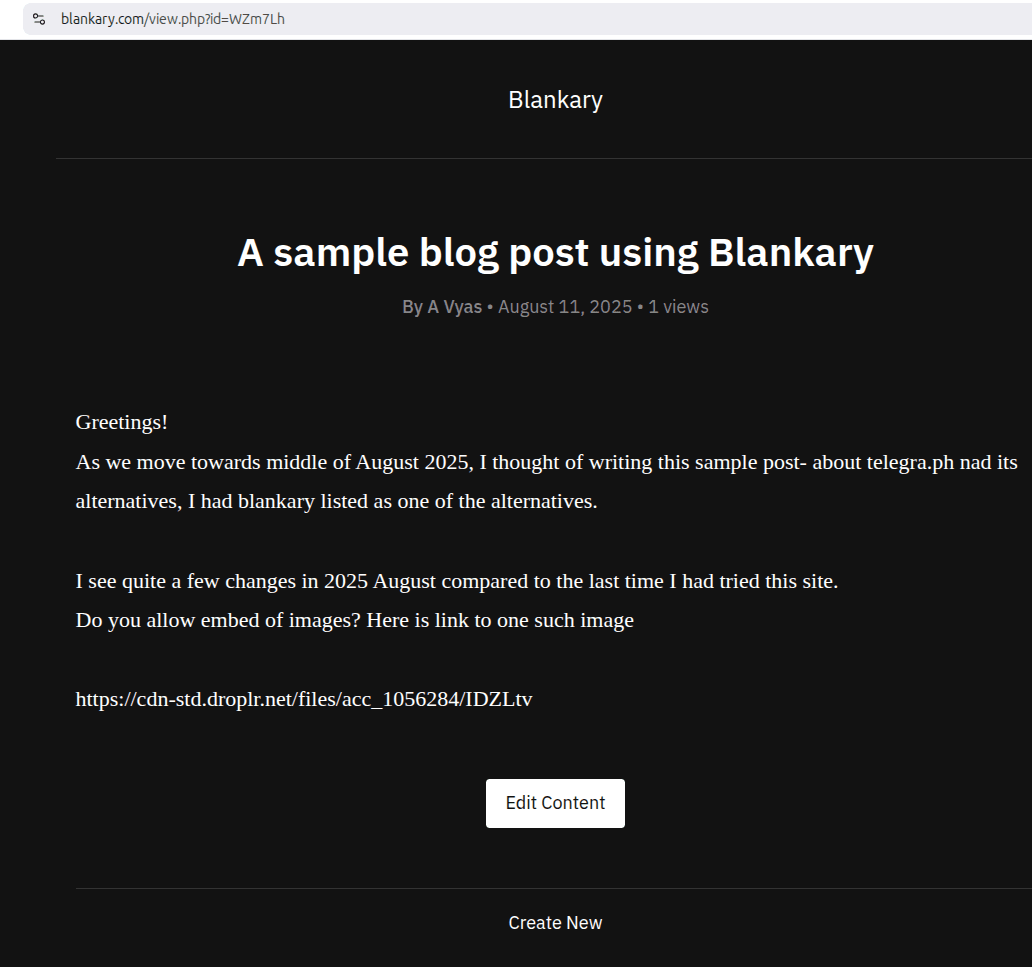Click the cdn-std.droplr.net image URL text
Image resolution: width=1032 pixels, height=967 pixels.
pyautogui.click(x=304, y=699)
